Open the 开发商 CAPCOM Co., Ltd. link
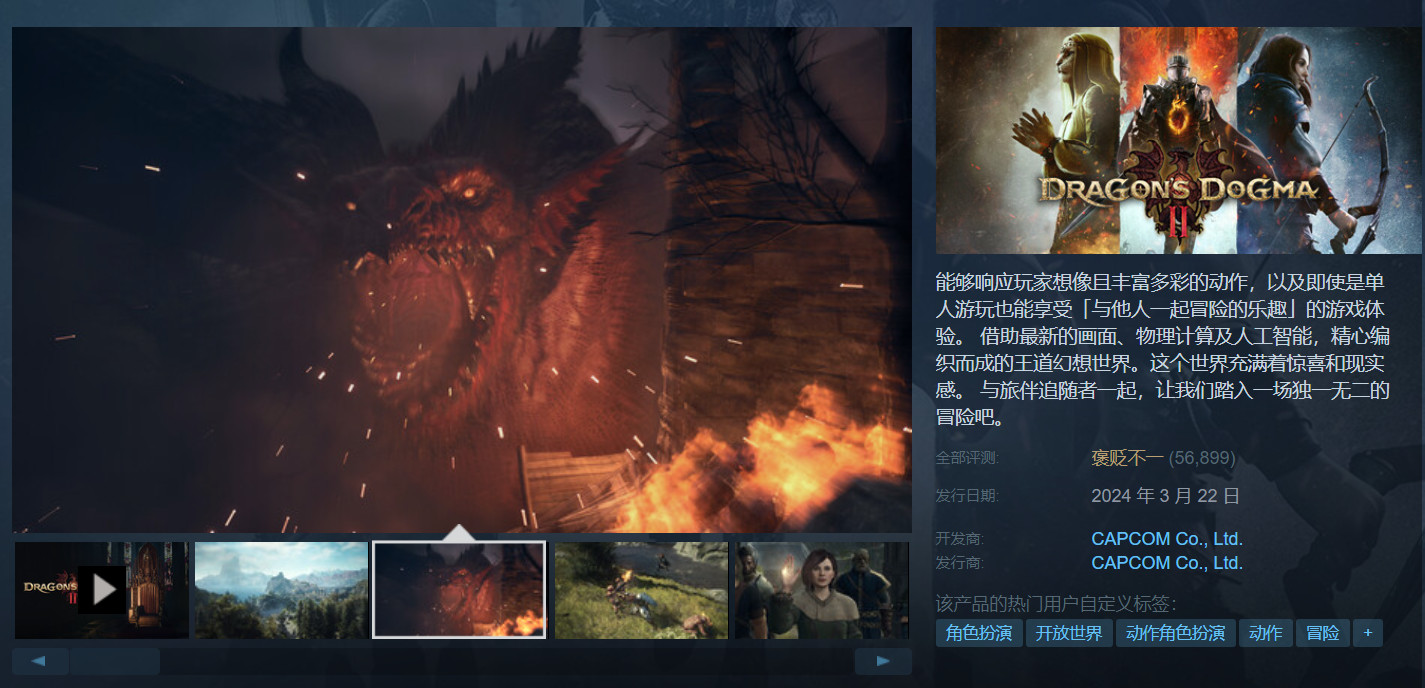This screenshot has width=1425, height=688. point(1166,539)
